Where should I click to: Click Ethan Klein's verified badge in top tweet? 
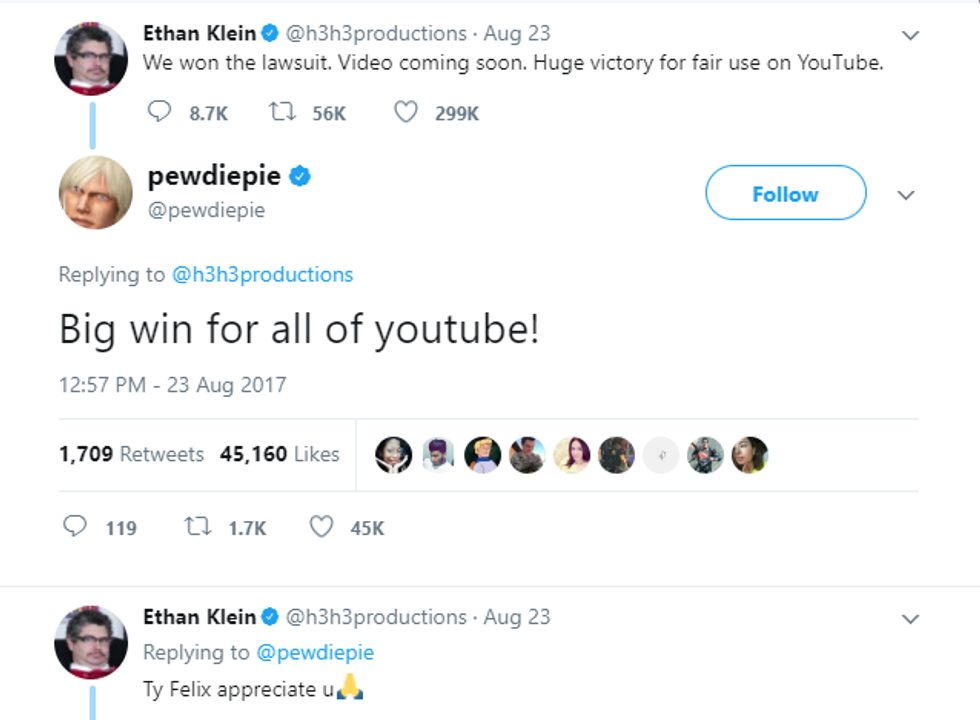pyautogui.click(x=270, y=34)
